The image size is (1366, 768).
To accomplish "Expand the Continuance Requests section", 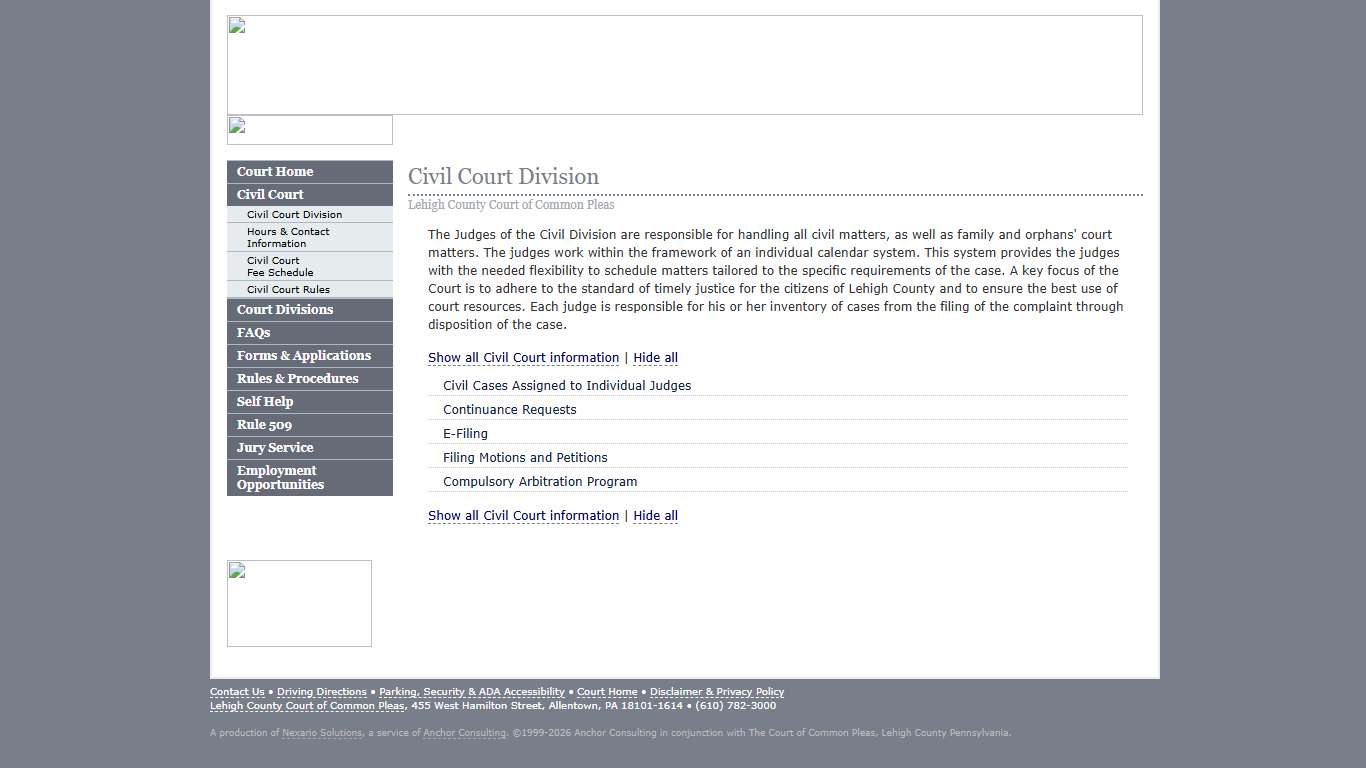I will 509,409.
